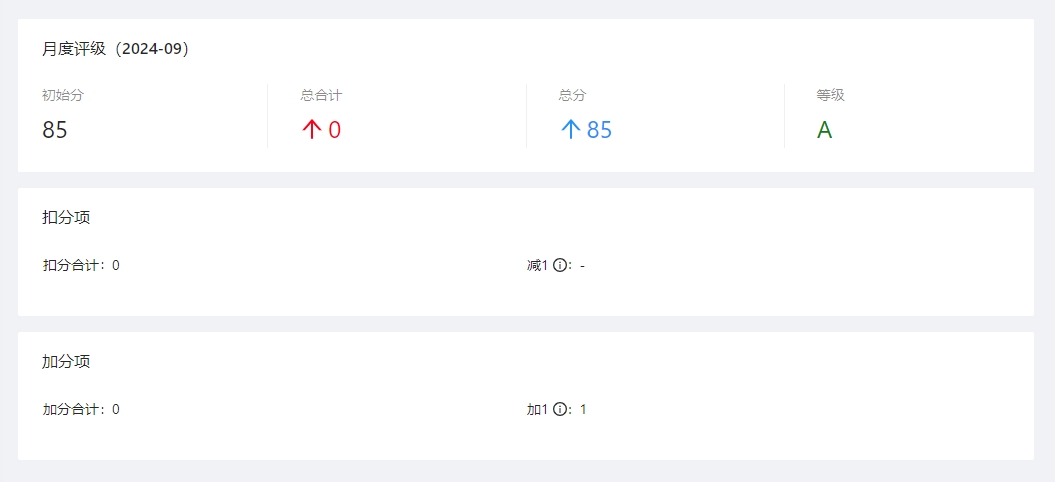This screenshot has width=1055, height=482.
Task: Click the 扣分项 section heading
Action: click(x=66, y=218)
